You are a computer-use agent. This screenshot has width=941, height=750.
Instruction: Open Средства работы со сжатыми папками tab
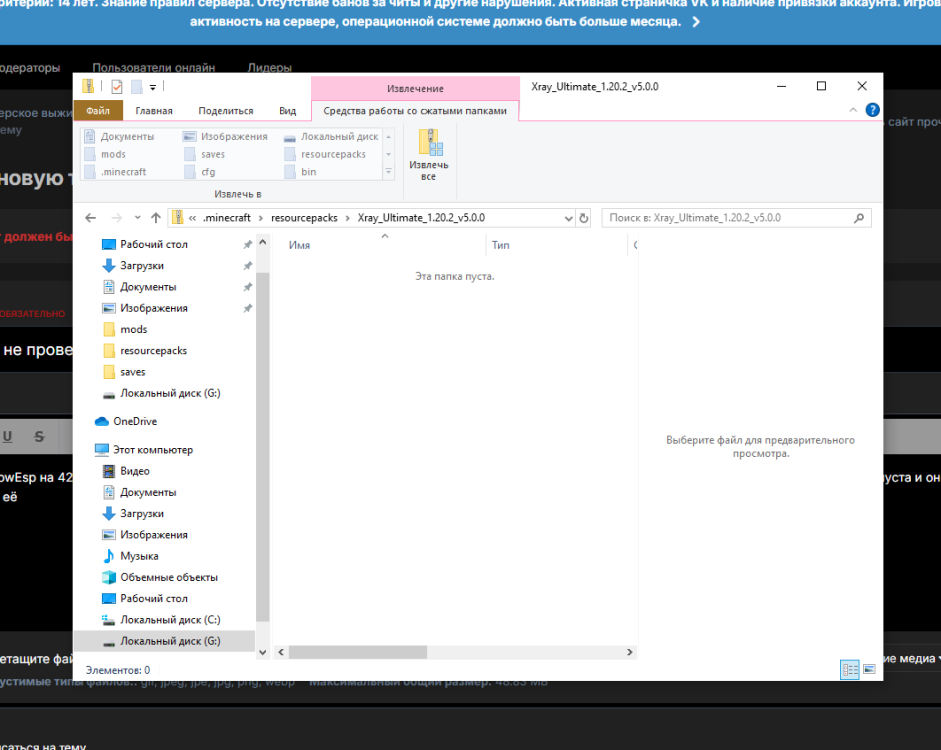pos(415,111)
